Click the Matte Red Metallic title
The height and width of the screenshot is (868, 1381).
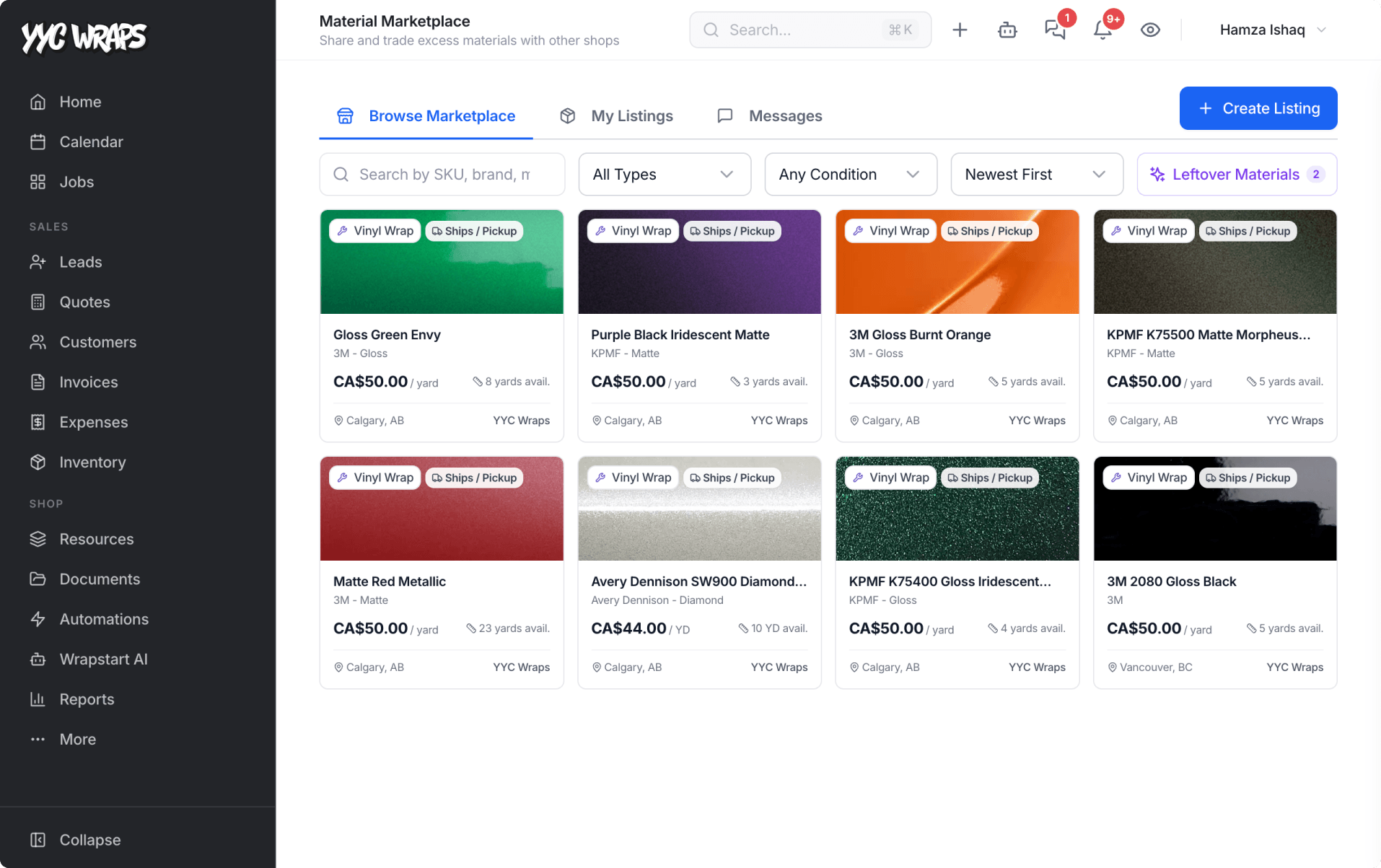point(390,582)
